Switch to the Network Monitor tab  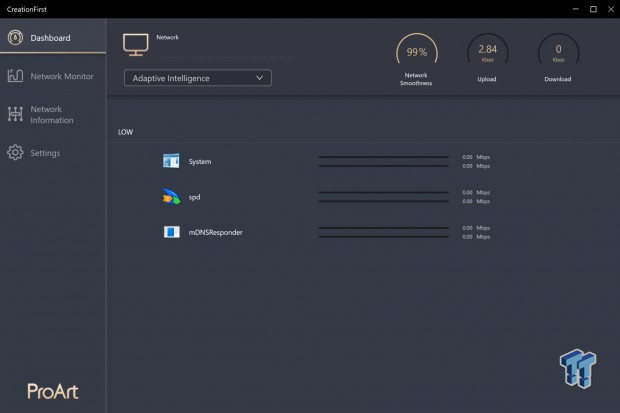point(53,76)
